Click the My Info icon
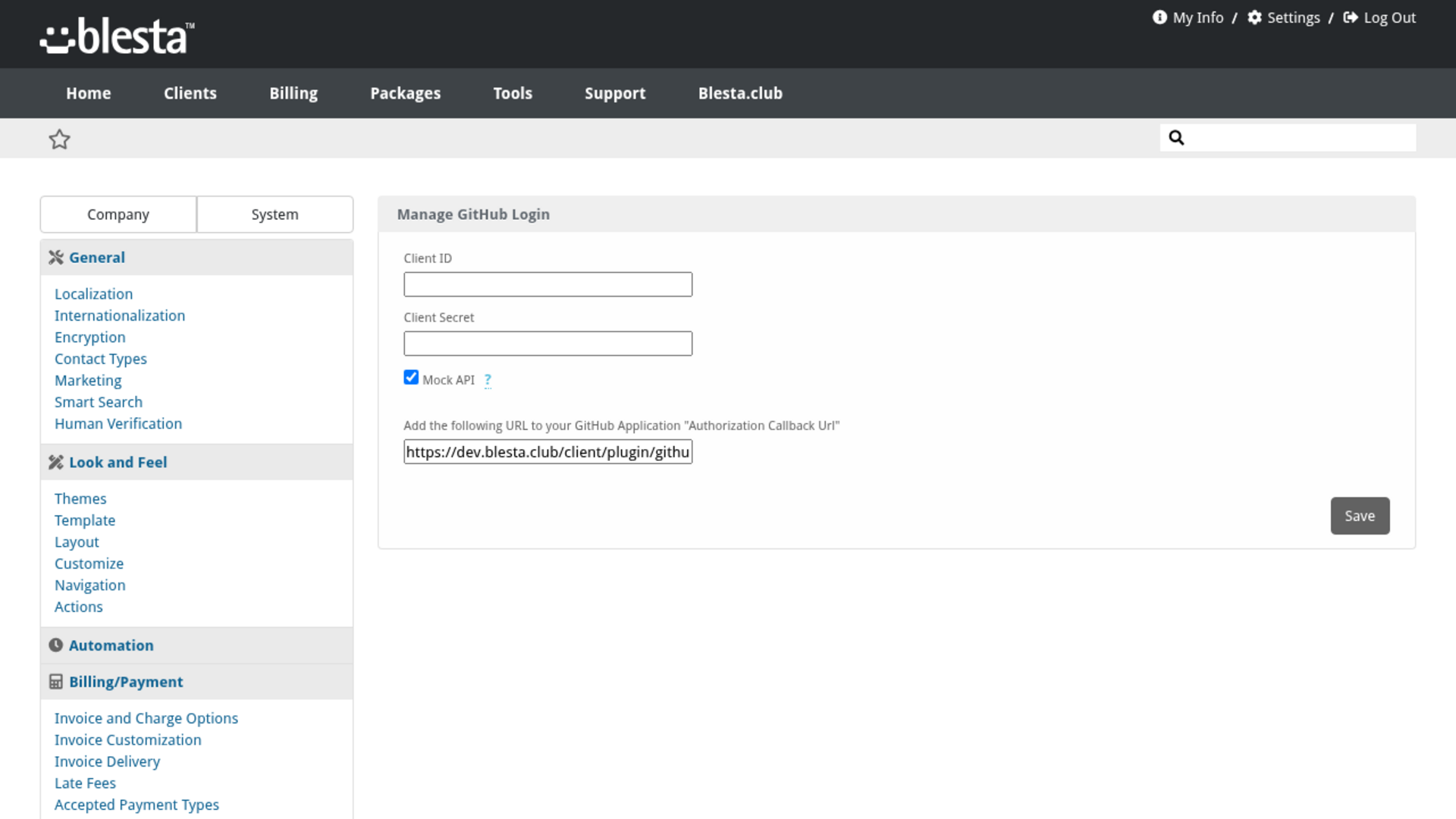1456x819 pixels. pyautogui.click(x=1159, y=17)
